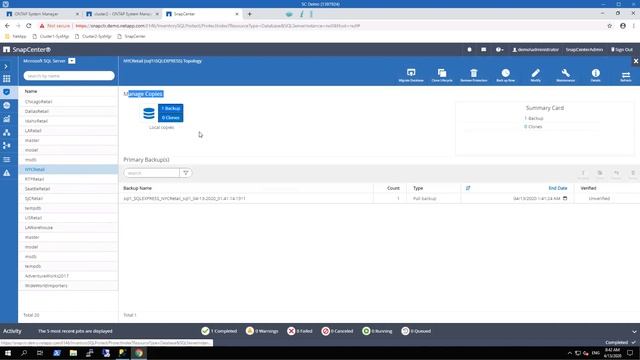Open the Storage Systems icon in the sidebar
This screenshot has height=360, width=640.
click(x=7, y=145)
